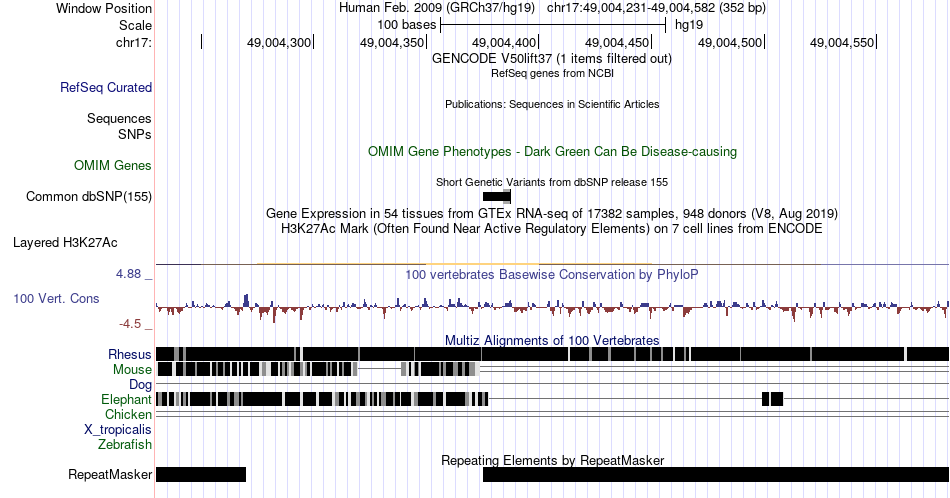Click Short Genetic Variants from dbSNP title

point(552,182)
